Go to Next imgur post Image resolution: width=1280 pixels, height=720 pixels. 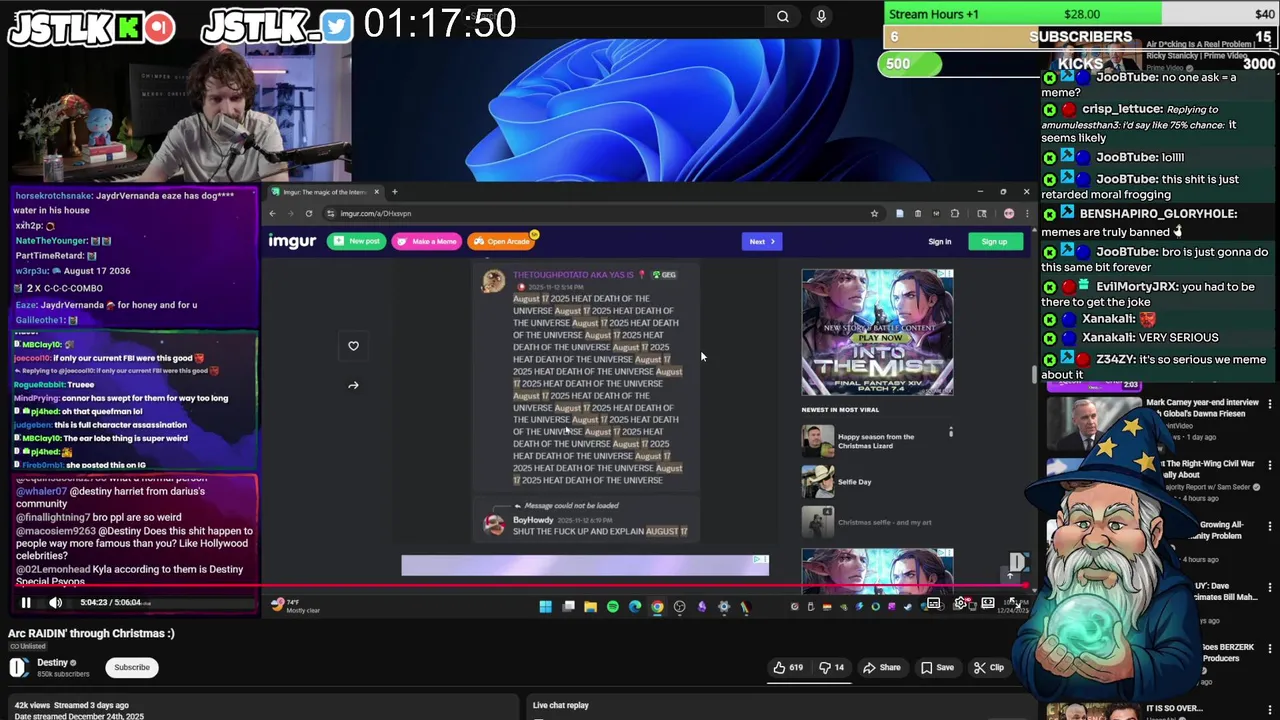(761, 241)
